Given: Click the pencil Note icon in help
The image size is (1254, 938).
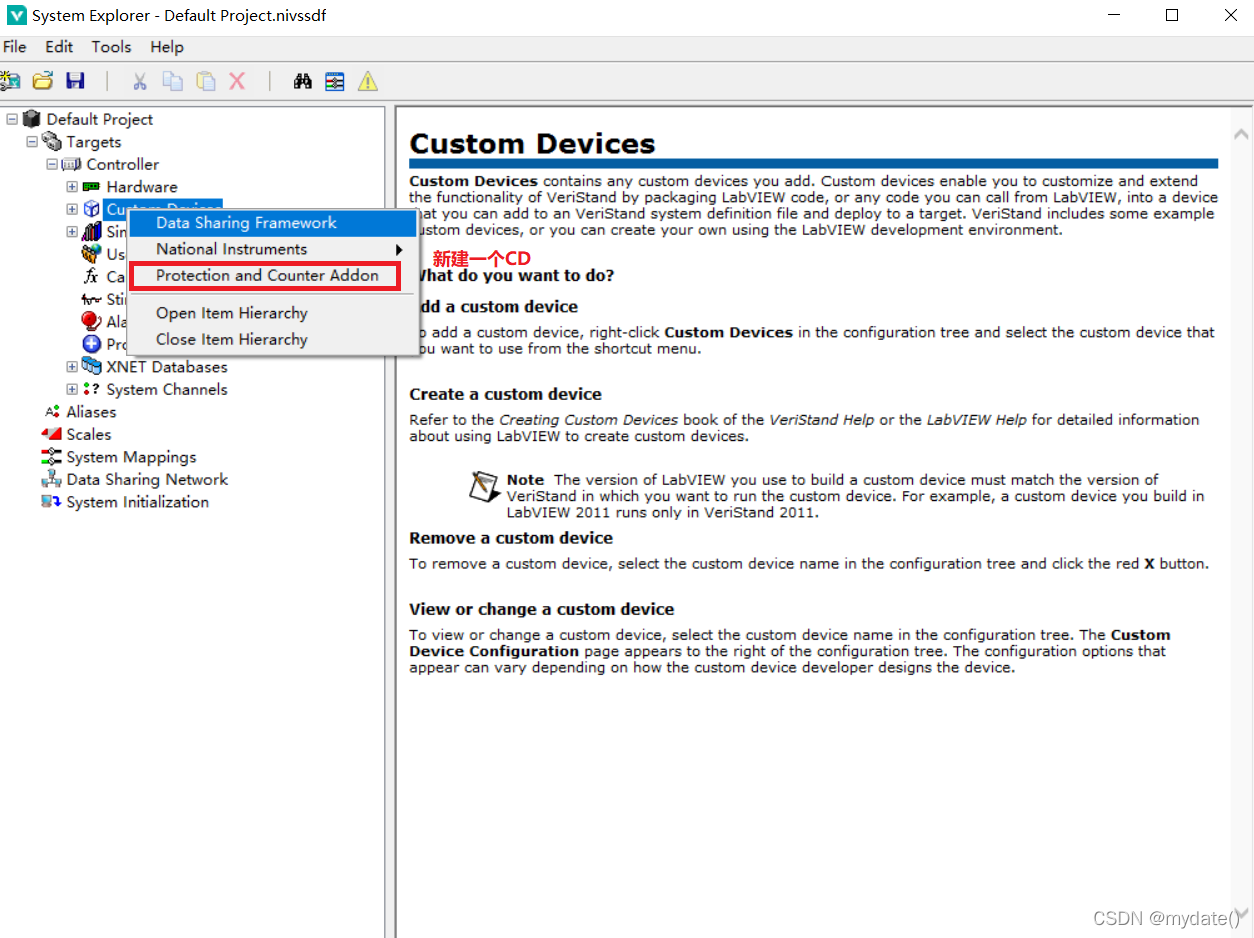Looking at the screenshot, I should click(485, 486).
